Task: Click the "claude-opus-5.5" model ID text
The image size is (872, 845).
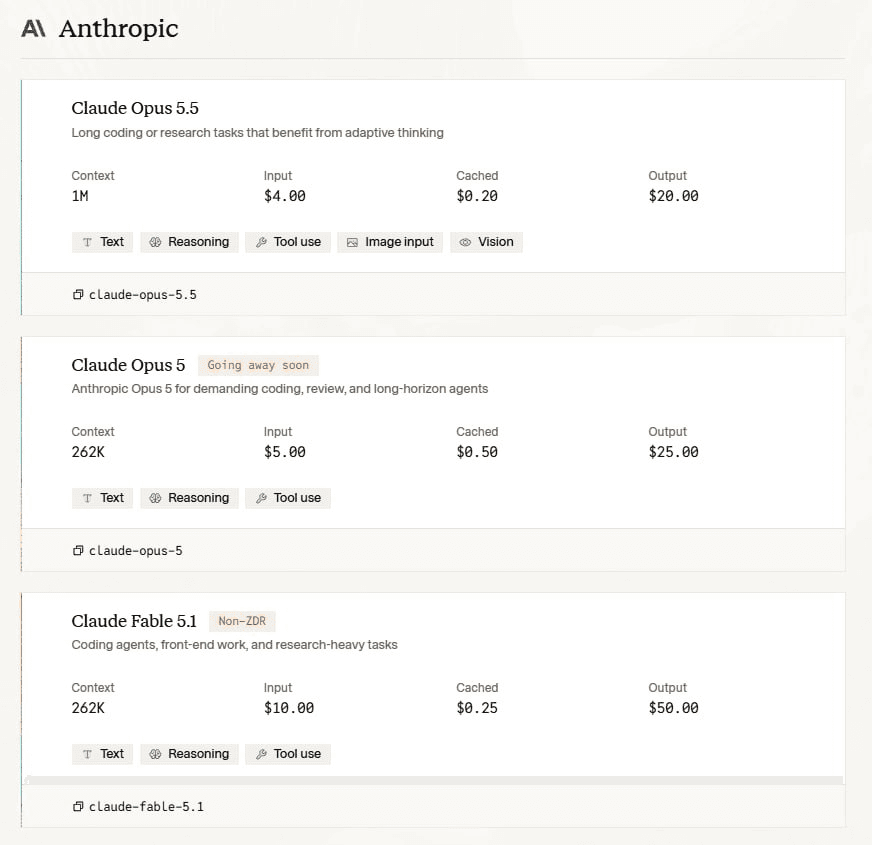Action: (x=143, y=295)
